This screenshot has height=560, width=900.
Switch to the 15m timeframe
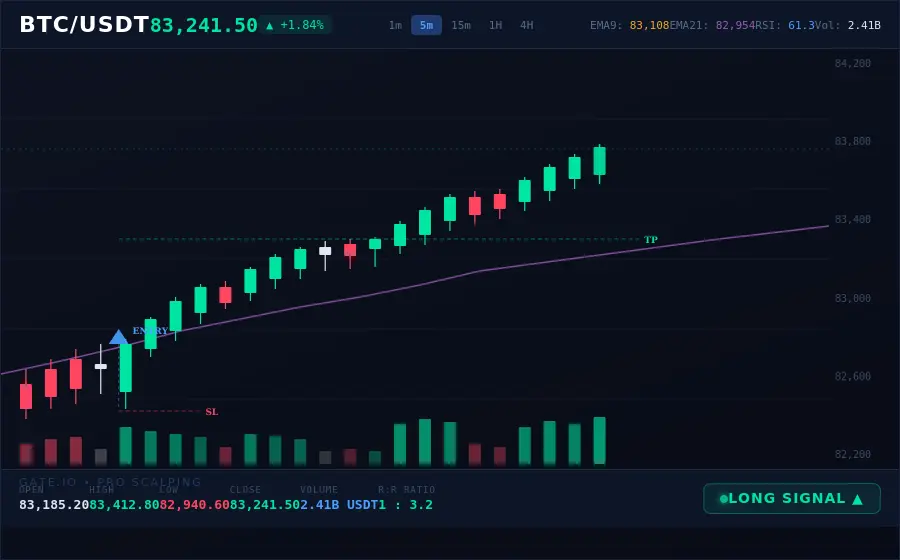click(461, 25)
